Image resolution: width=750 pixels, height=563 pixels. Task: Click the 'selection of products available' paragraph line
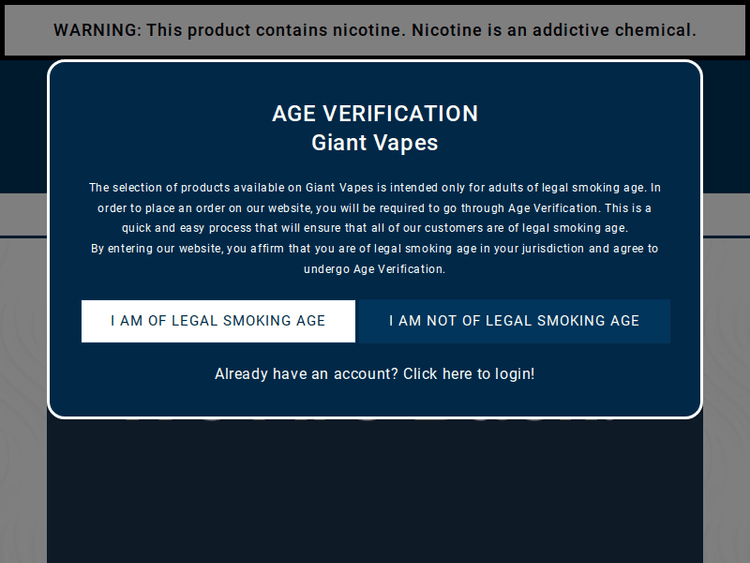click(x=375, y=188)
